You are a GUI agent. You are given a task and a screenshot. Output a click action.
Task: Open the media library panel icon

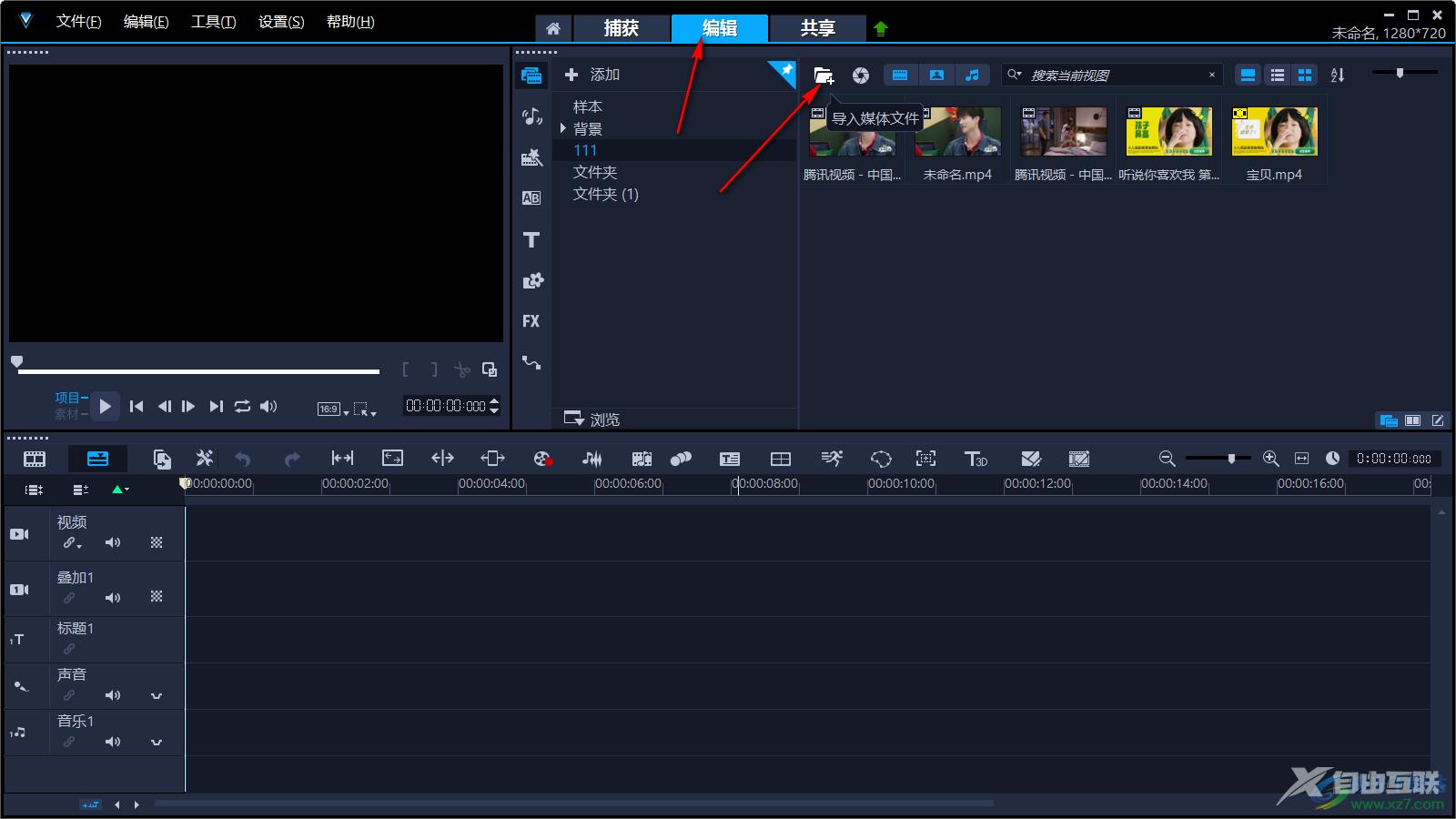pyautogui.click(x=531, y=76)
